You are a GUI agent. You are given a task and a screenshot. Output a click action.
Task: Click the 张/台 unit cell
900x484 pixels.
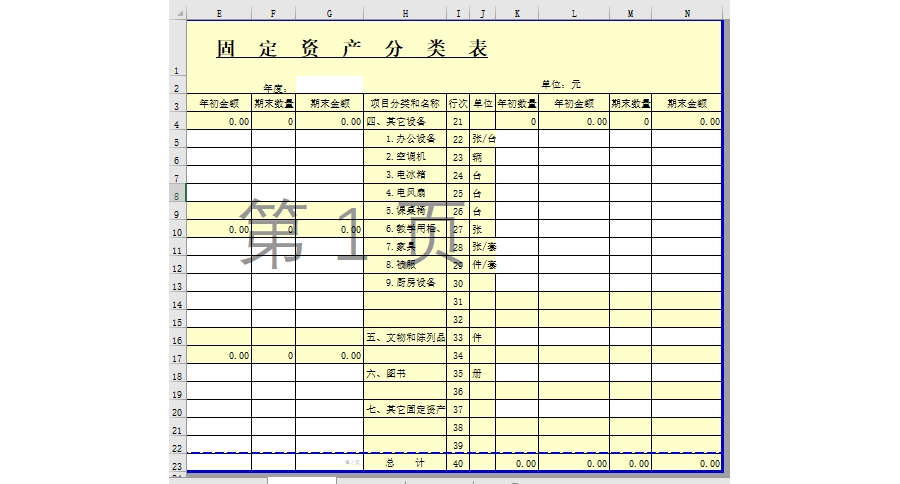[483, 139]
